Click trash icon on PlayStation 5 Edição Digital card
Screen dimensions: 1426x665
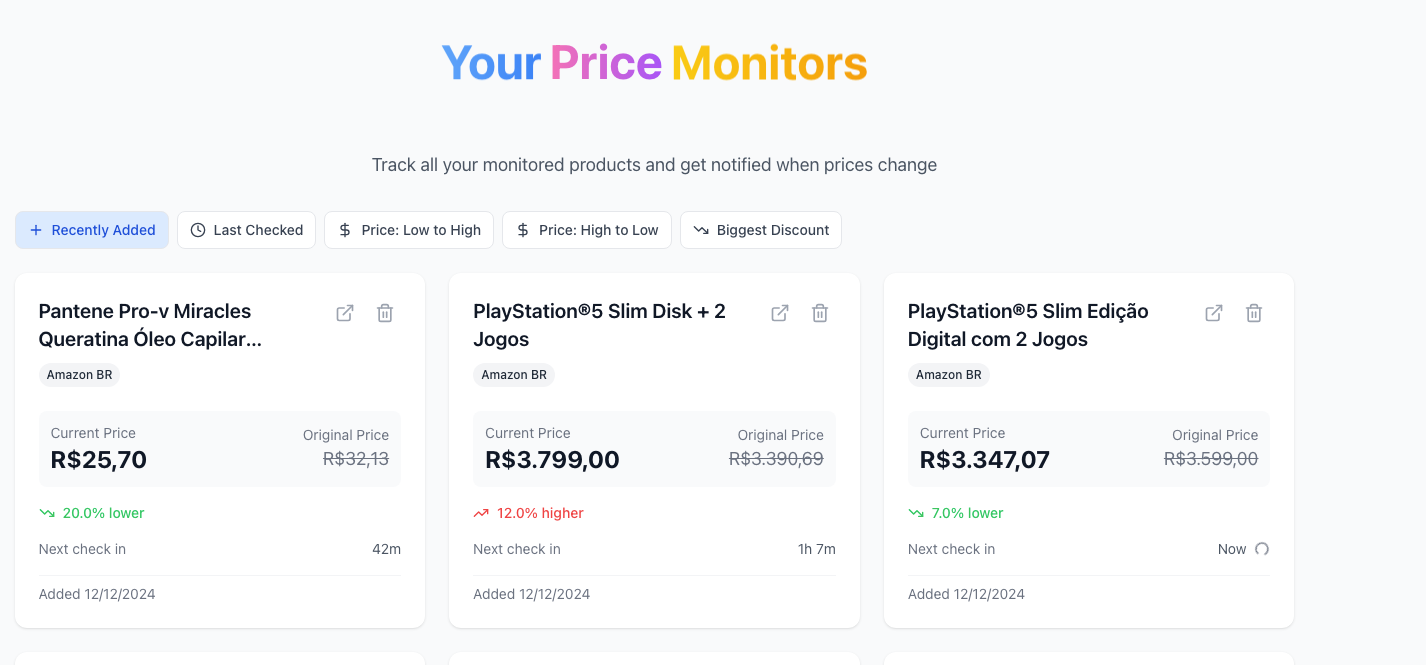pos(1254,313)
